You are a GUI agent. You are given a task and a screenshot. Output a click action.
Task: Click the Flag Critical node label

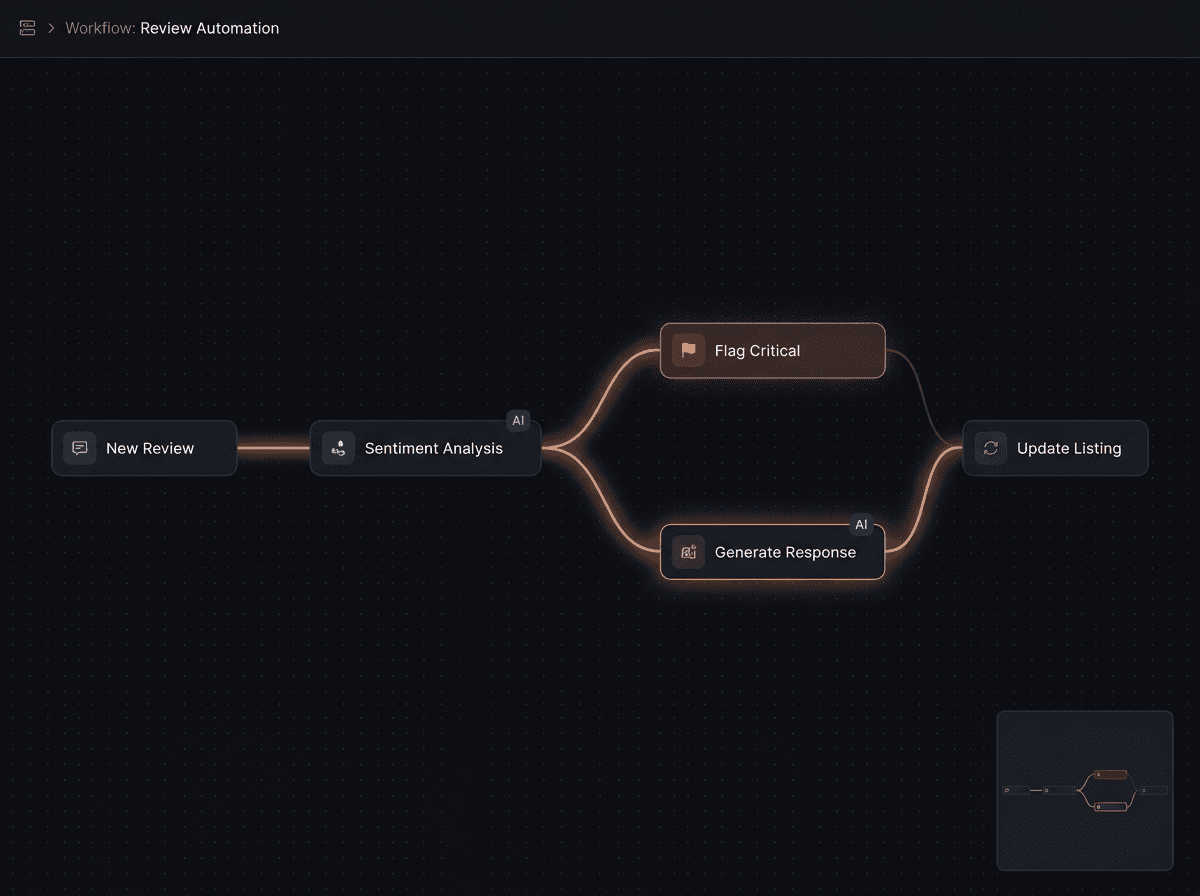(757, 351)
